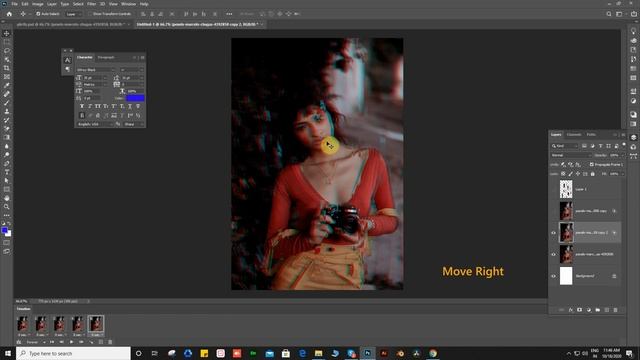Select the Eraser tool

click(7, 129)
